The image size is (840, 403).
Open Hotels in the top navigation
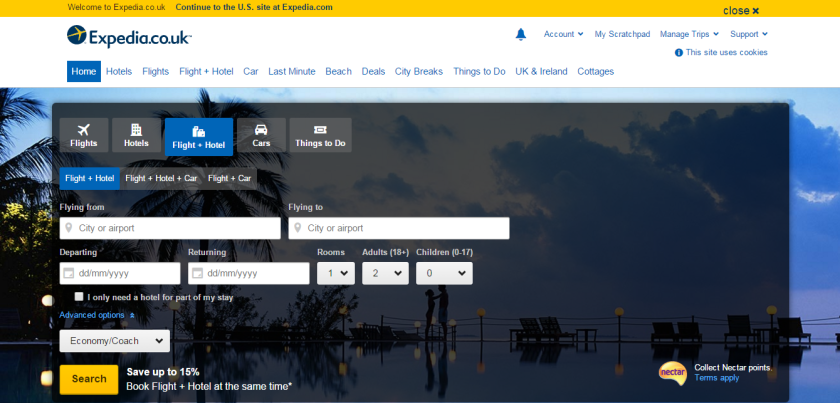119,71
